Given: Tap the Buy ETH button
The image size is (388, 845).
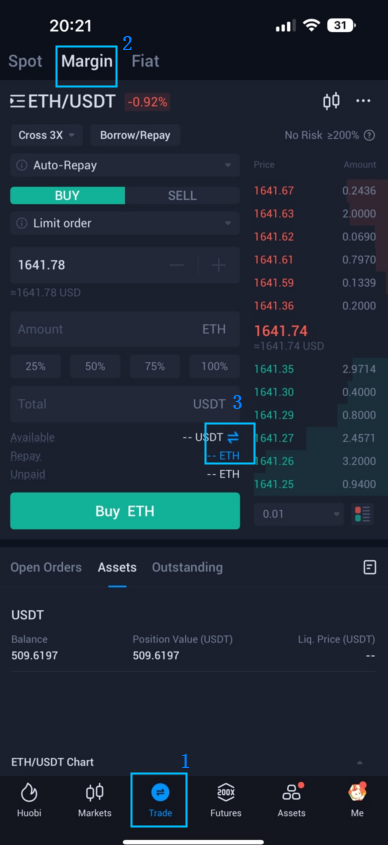Looking at the screenshot, I should [125, 511].
